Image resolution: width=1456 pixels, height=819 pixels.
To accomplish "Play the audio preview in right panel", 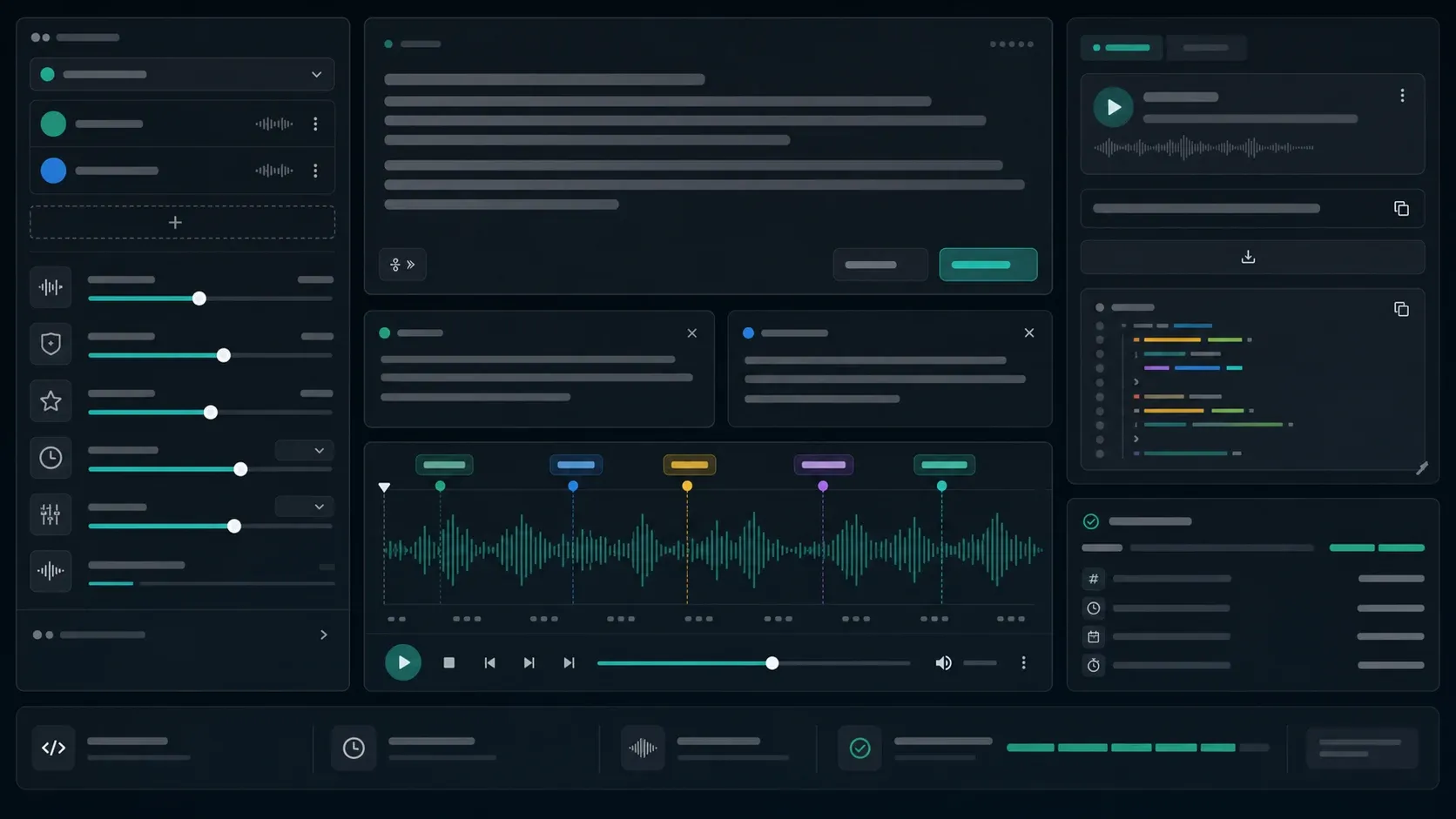I will click(x=1113, y=107).
